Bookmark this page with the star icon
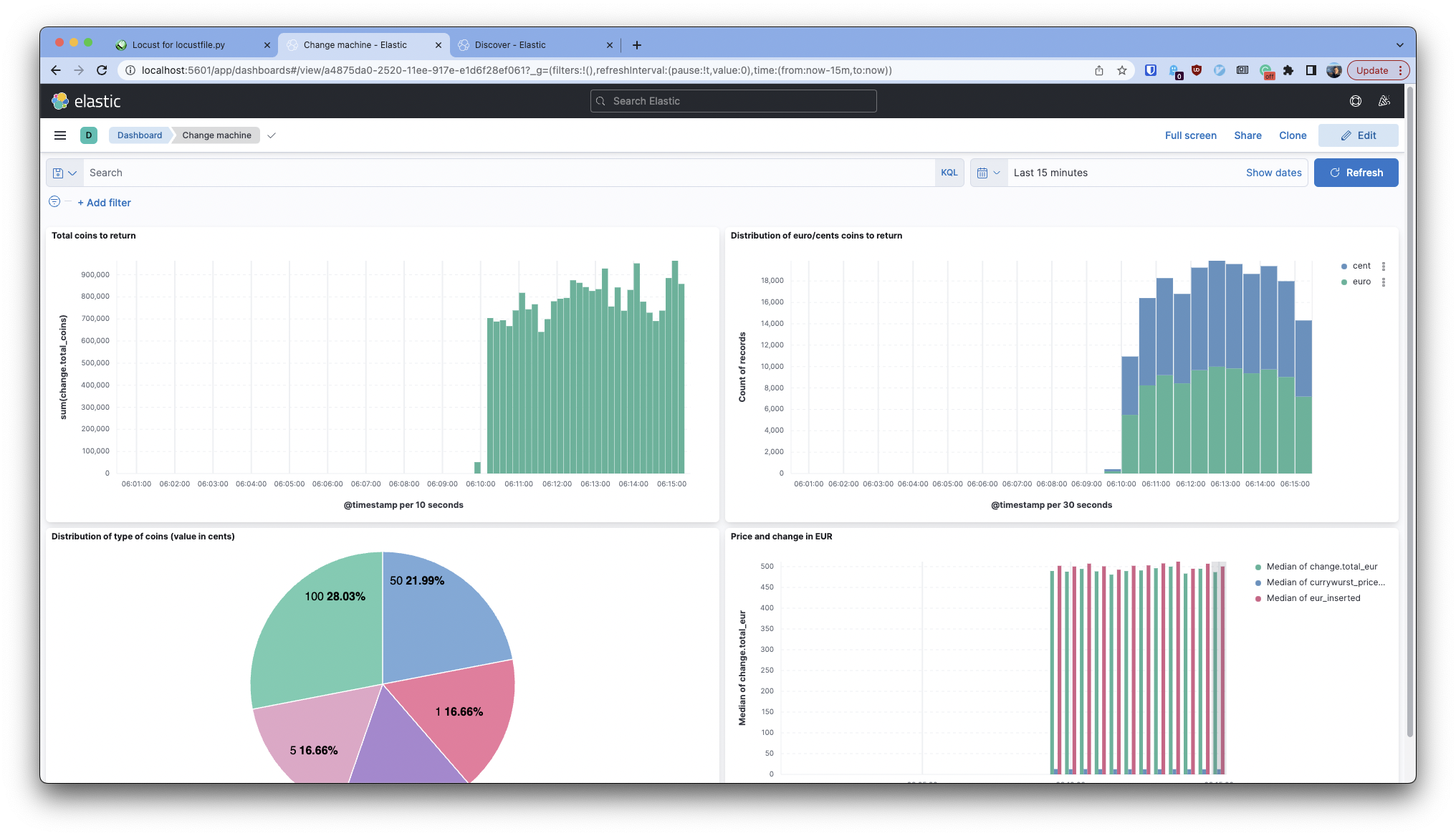Viewport: 1456px width, 836px height. coord(1122,70)
